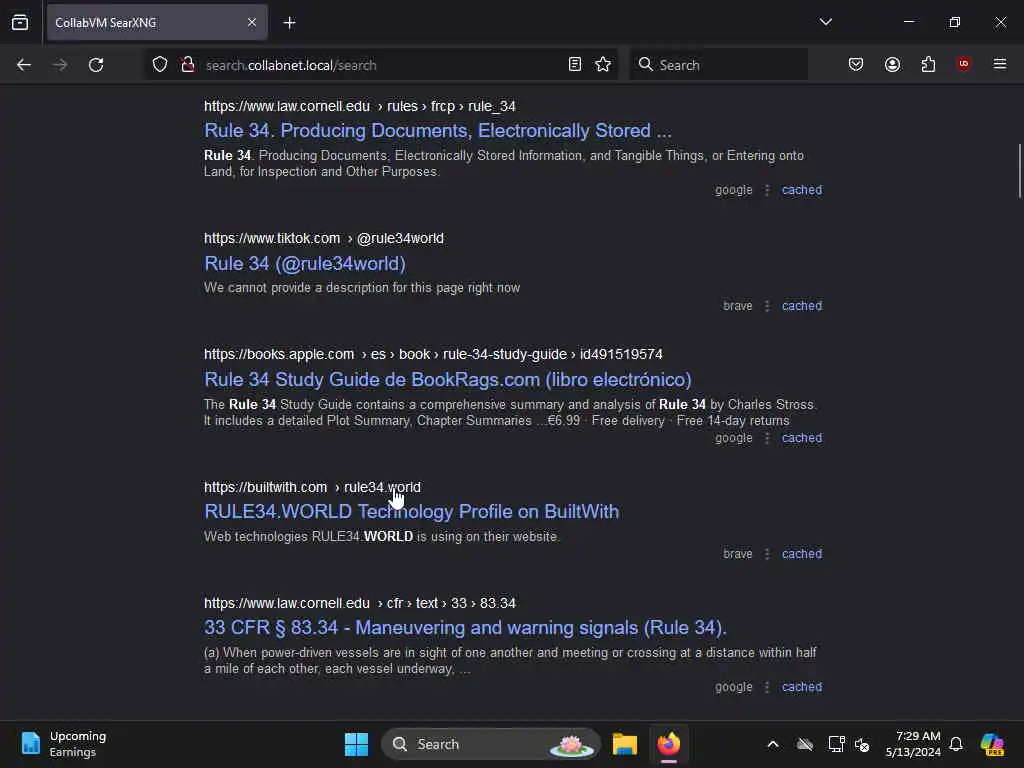The width and height of the screenshot is (1024, 768).
Task: Reload the current search page
Action: pos(96,65)
